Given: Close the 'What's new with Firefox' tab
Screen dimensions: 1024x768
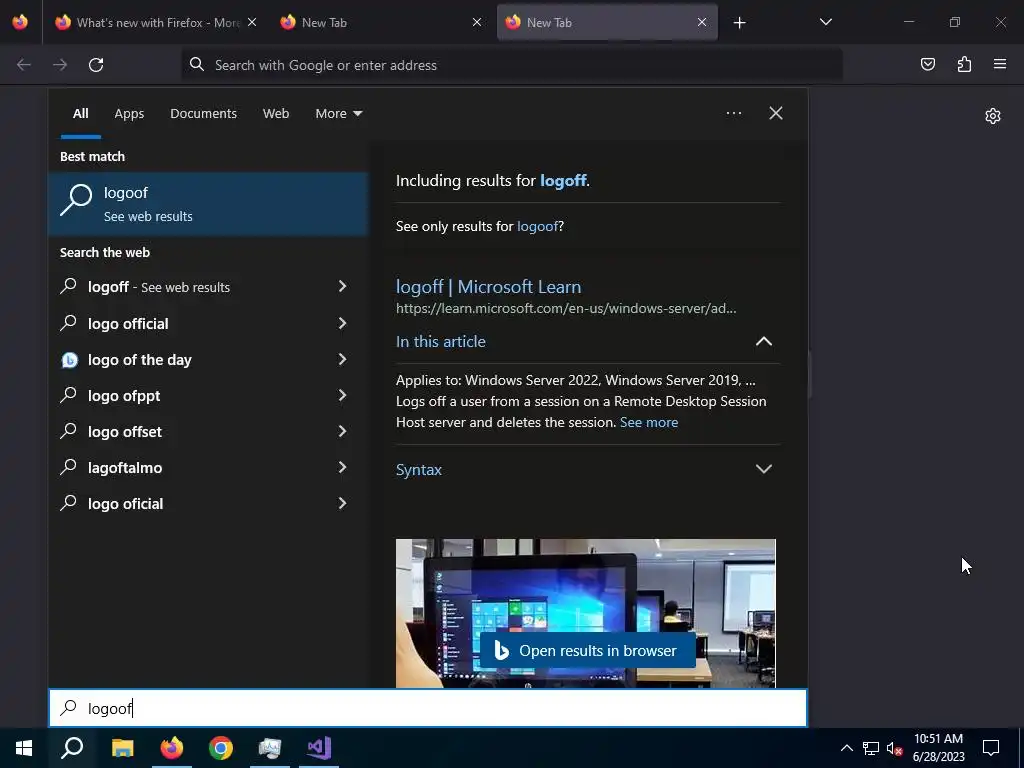Looking at the screenshot, I should point(252,22).
